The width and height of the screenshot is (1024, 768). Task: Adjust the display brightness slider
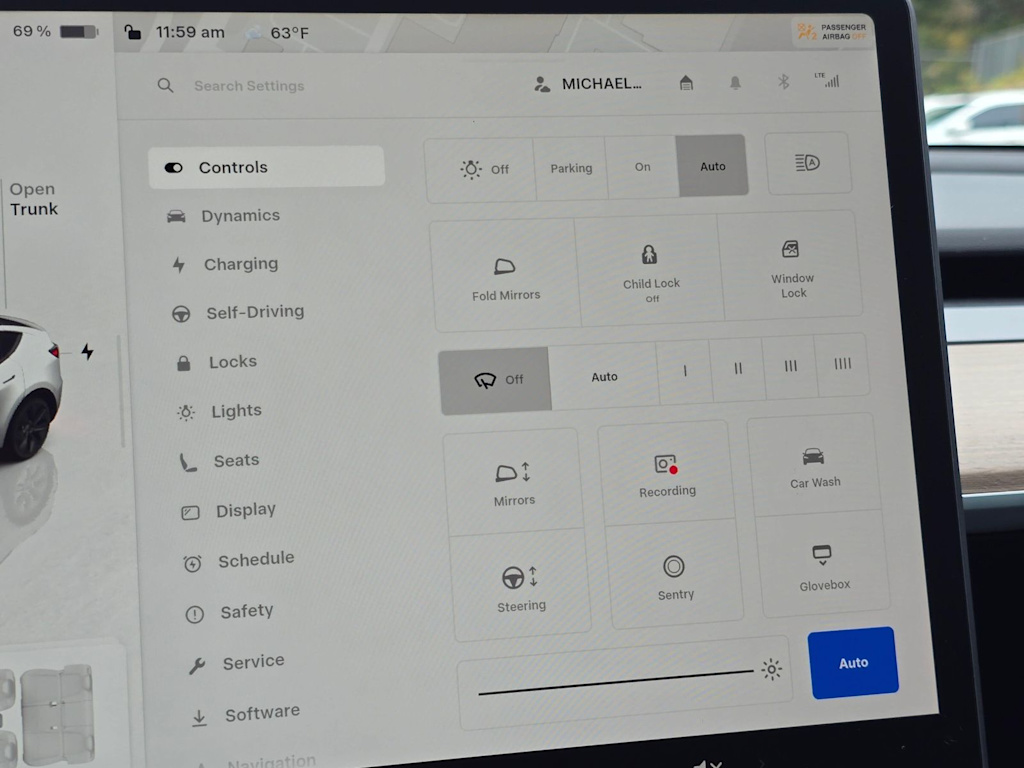tap(615, 682)
